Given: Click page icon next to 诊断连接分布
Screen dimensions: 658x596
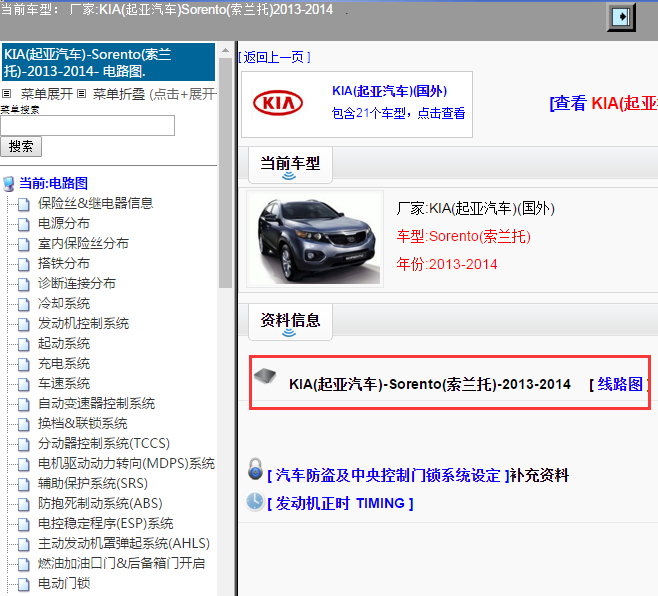Looking at the screenshot, I should coord(24,284).
